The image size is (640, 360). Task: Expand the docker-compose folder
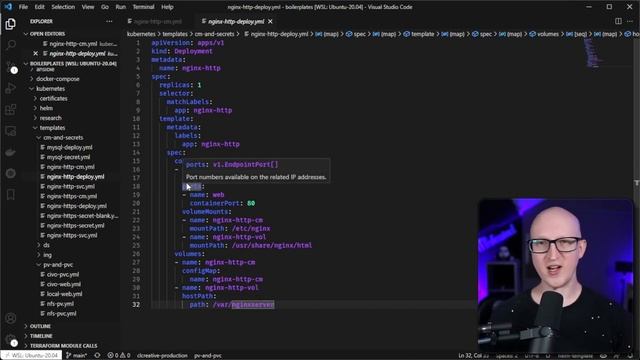tap(58, 79)
